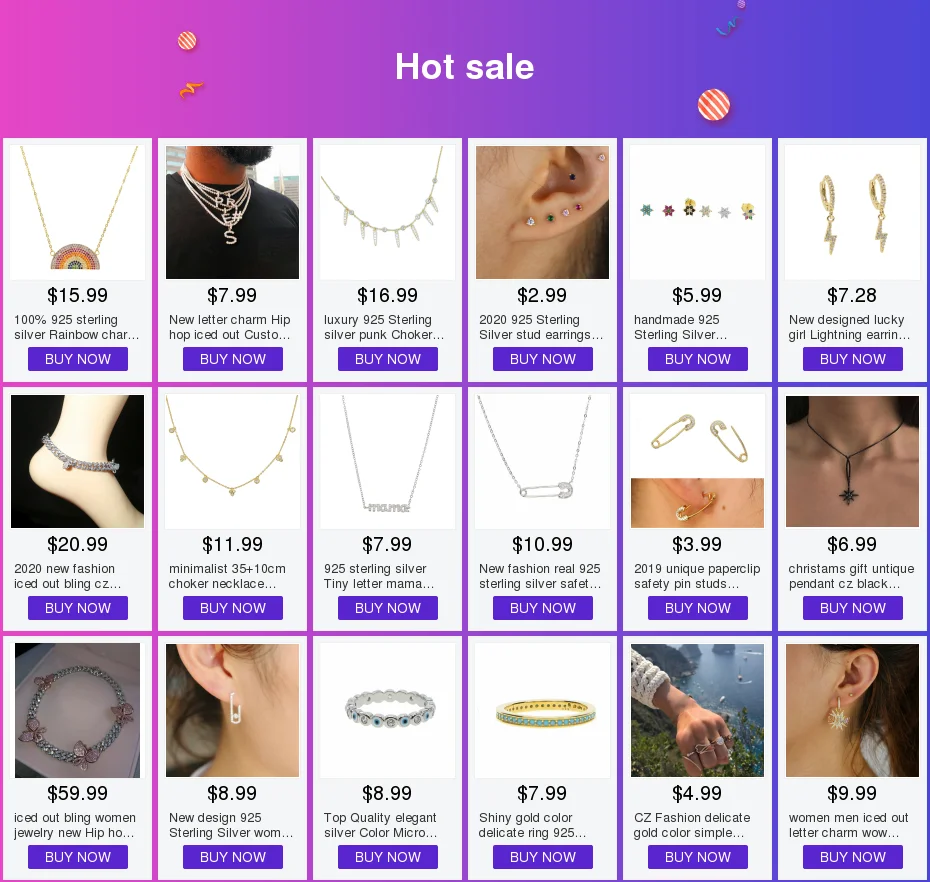Open 'handmade 925 Sterling Silver' product title

681,327
